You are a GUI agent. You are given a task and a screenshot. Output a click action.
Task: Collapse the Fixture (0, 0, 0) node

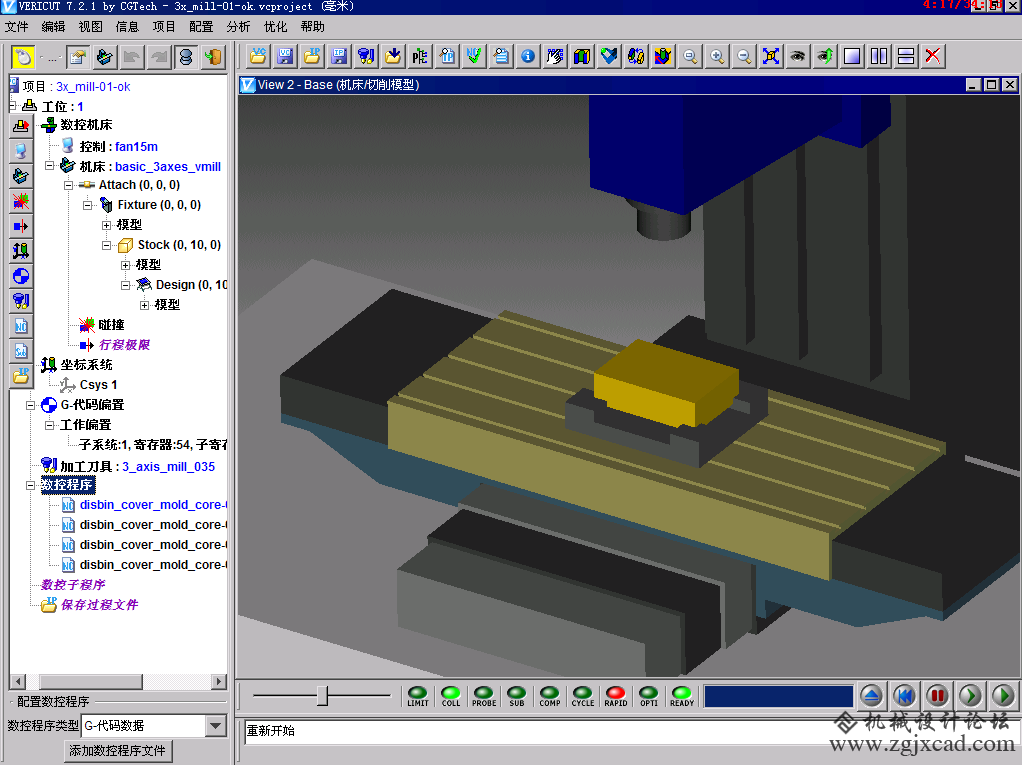(87, 205)
